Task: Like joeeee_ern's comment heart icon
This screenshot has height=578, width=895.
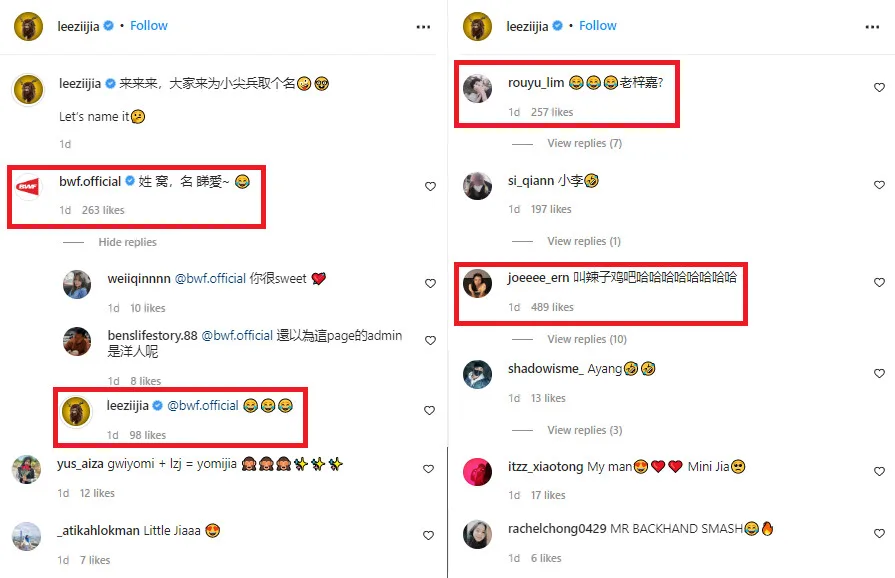Action: pos(879,282)
